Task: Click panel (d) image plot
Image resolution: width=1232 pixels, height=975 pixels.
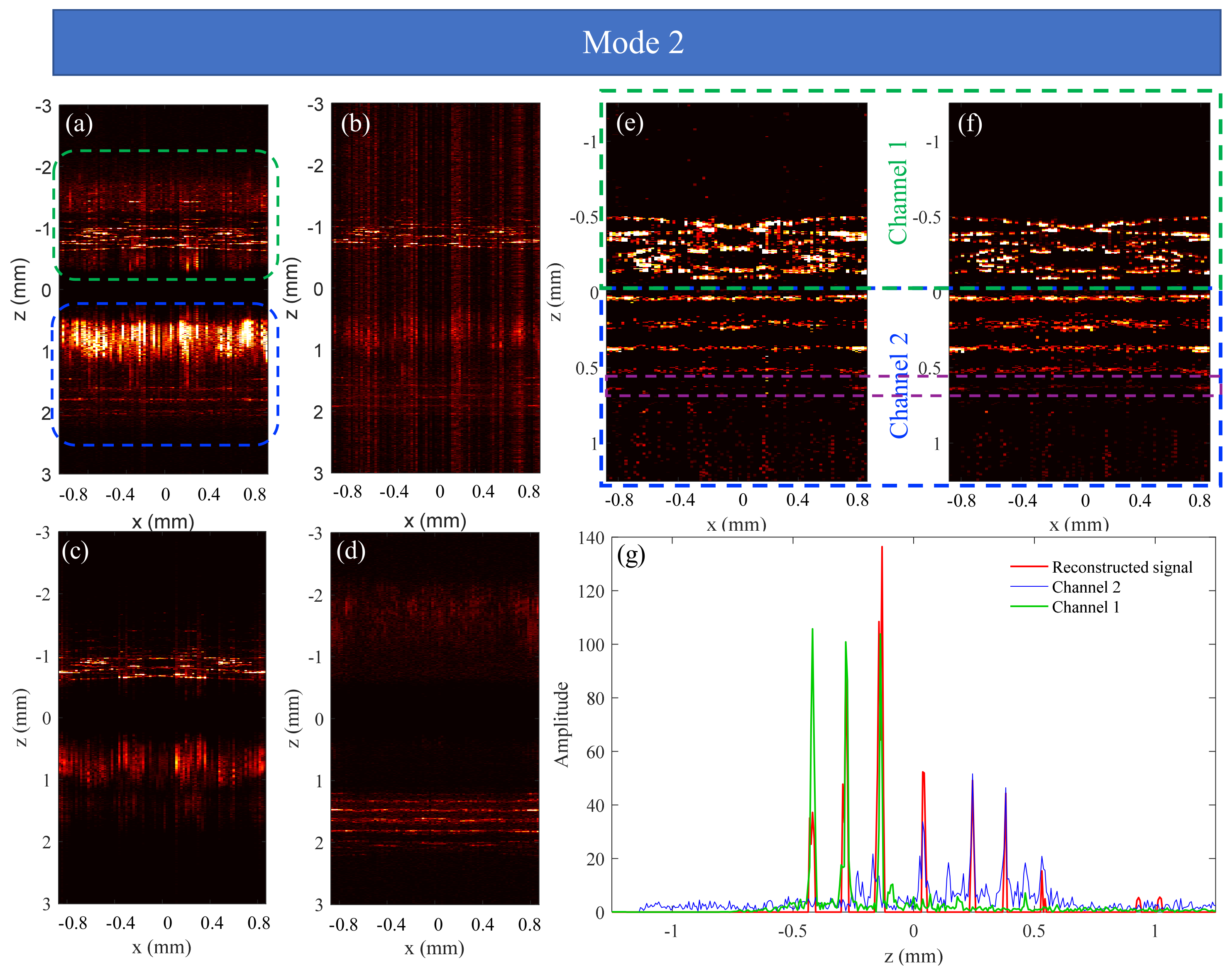Action: click(x=435, y=718)
